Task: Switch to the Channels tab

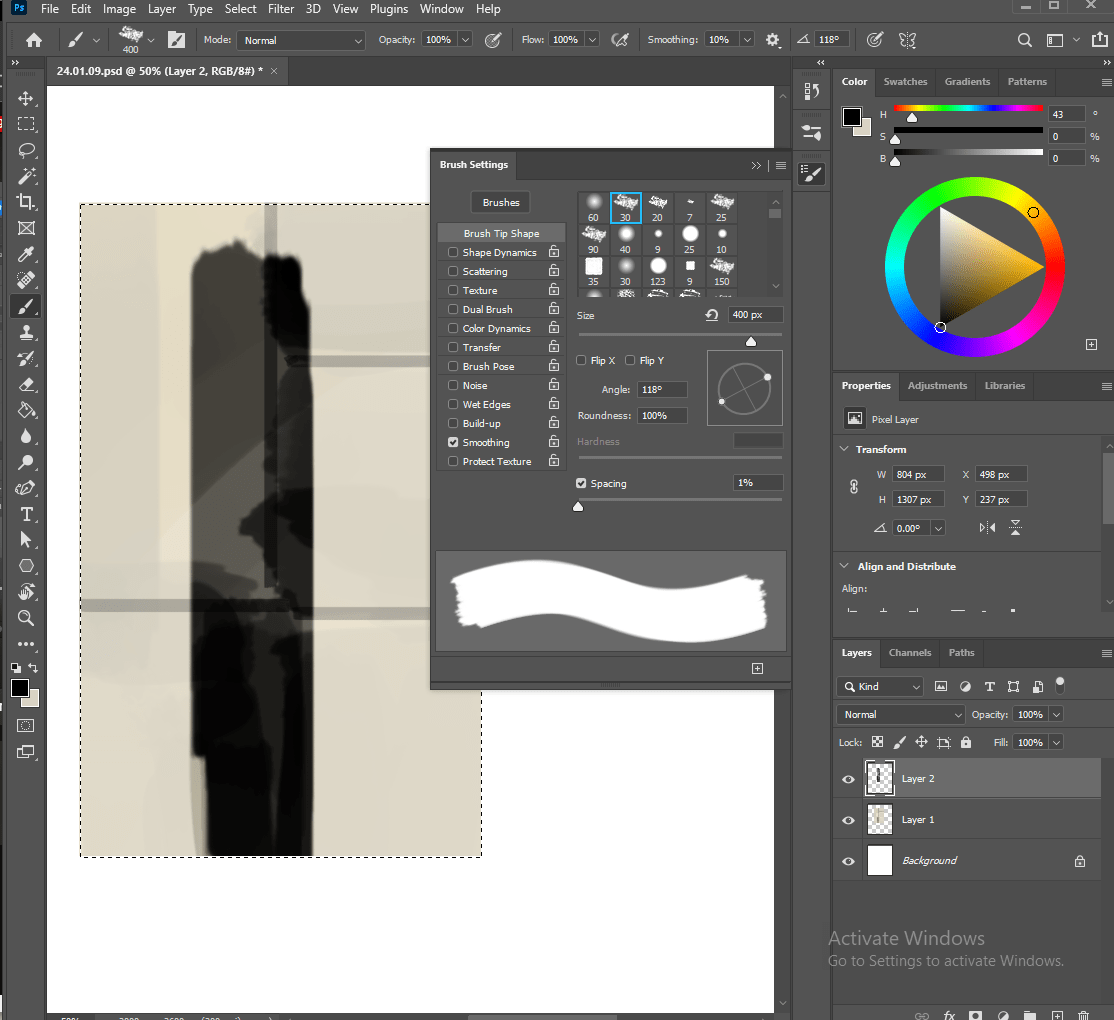Action: point(909,653)
